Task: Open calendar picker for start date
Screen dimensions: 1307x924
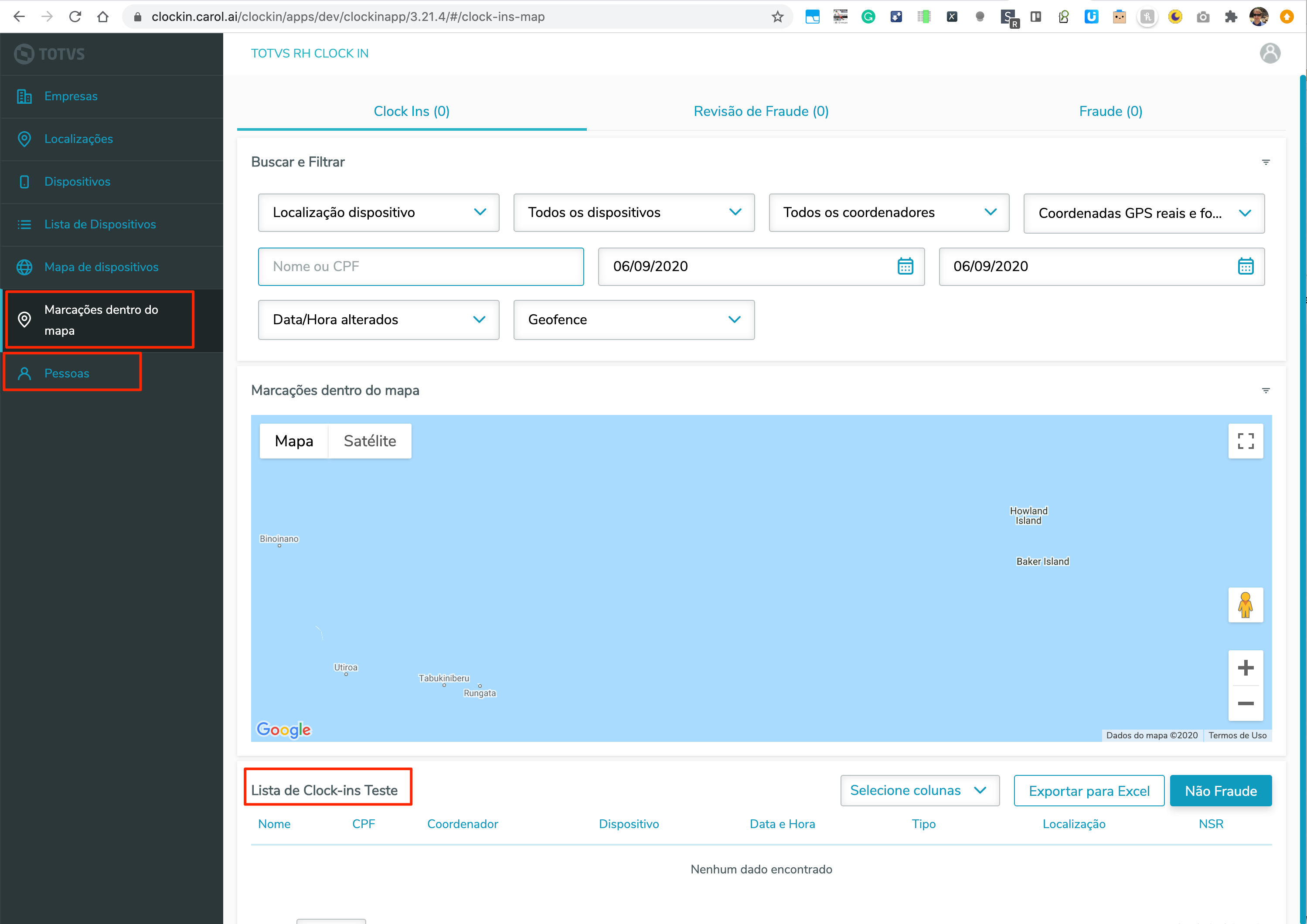Action: (905, 266)
